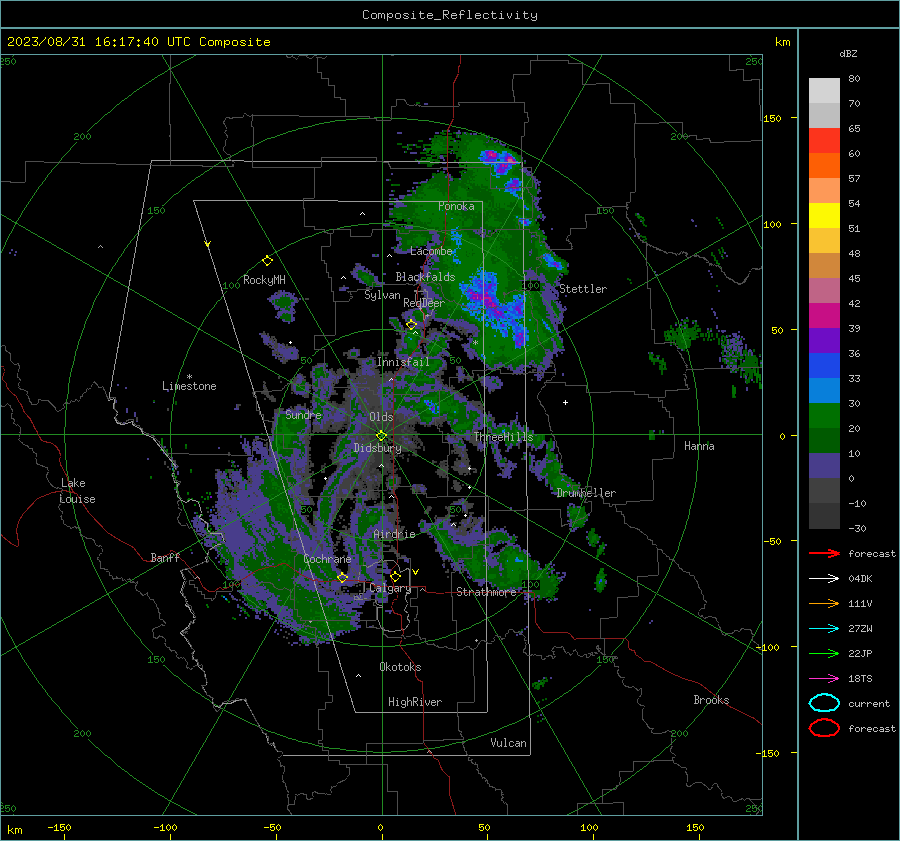
Task: Click the Blackfalds city label
Action: [x=425, y=277]
